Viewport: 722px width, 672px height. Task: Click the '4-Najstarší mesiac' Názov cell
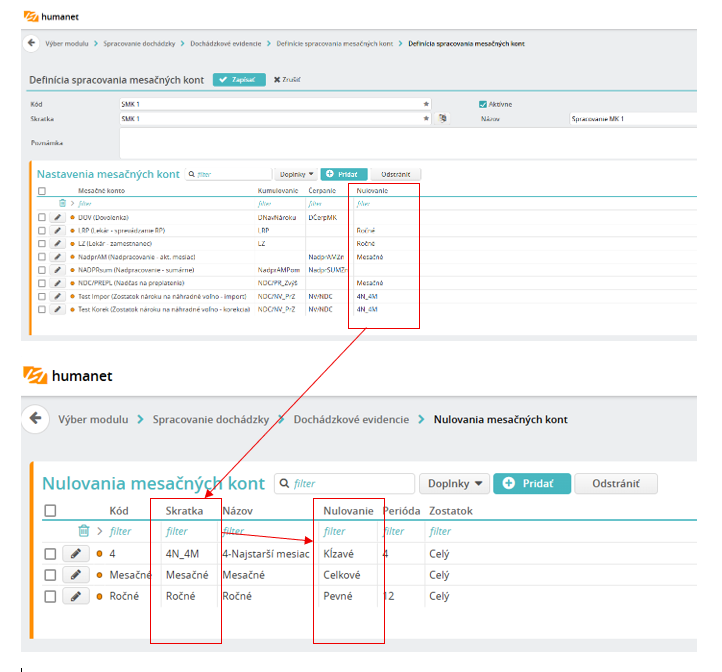pos(266,554)
